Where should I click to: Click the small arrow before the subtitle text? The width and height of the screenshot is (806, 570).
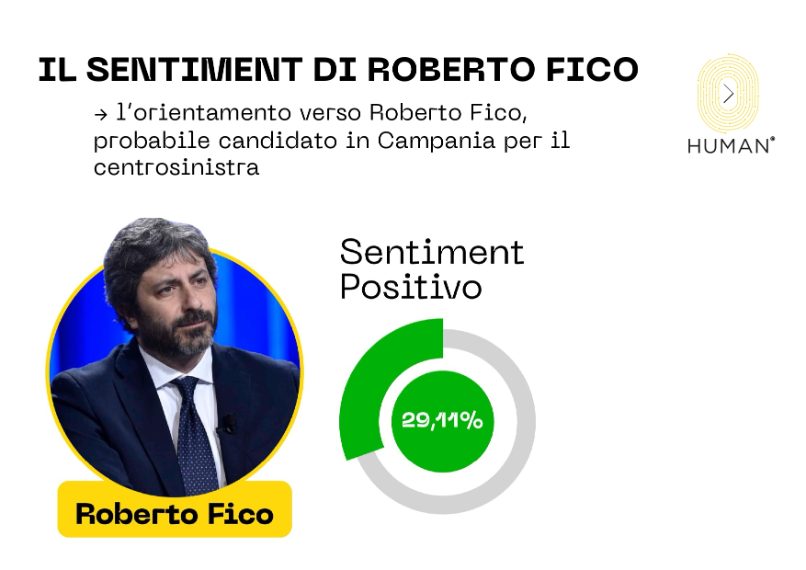[101, 115]
